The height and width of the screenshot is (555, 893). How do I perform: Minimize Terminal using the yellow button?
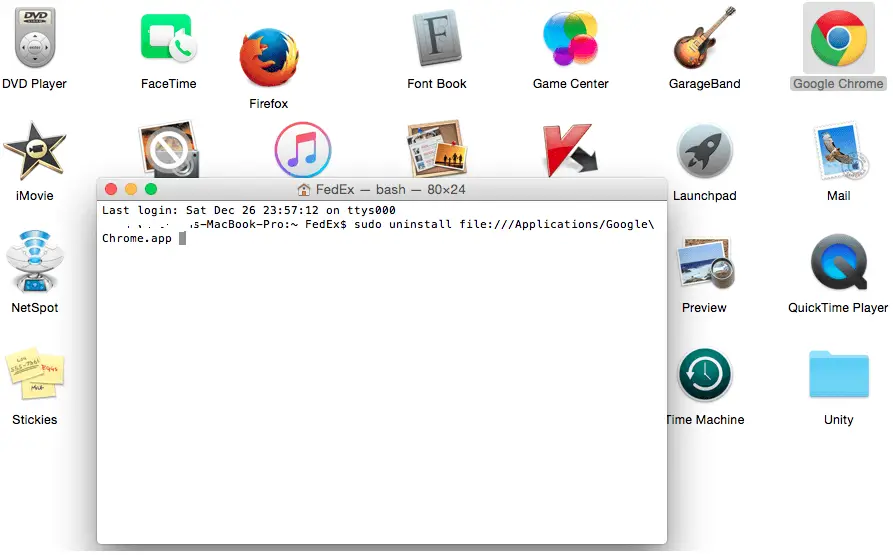click(131, 190)
